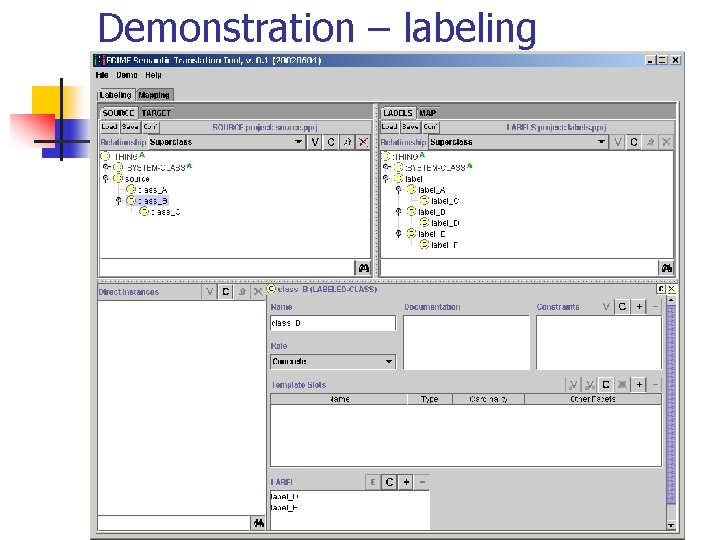The width and height of the screenshot is (720, 540).
Task: Click the Documentation text area
Action: (x=467, y=342)
